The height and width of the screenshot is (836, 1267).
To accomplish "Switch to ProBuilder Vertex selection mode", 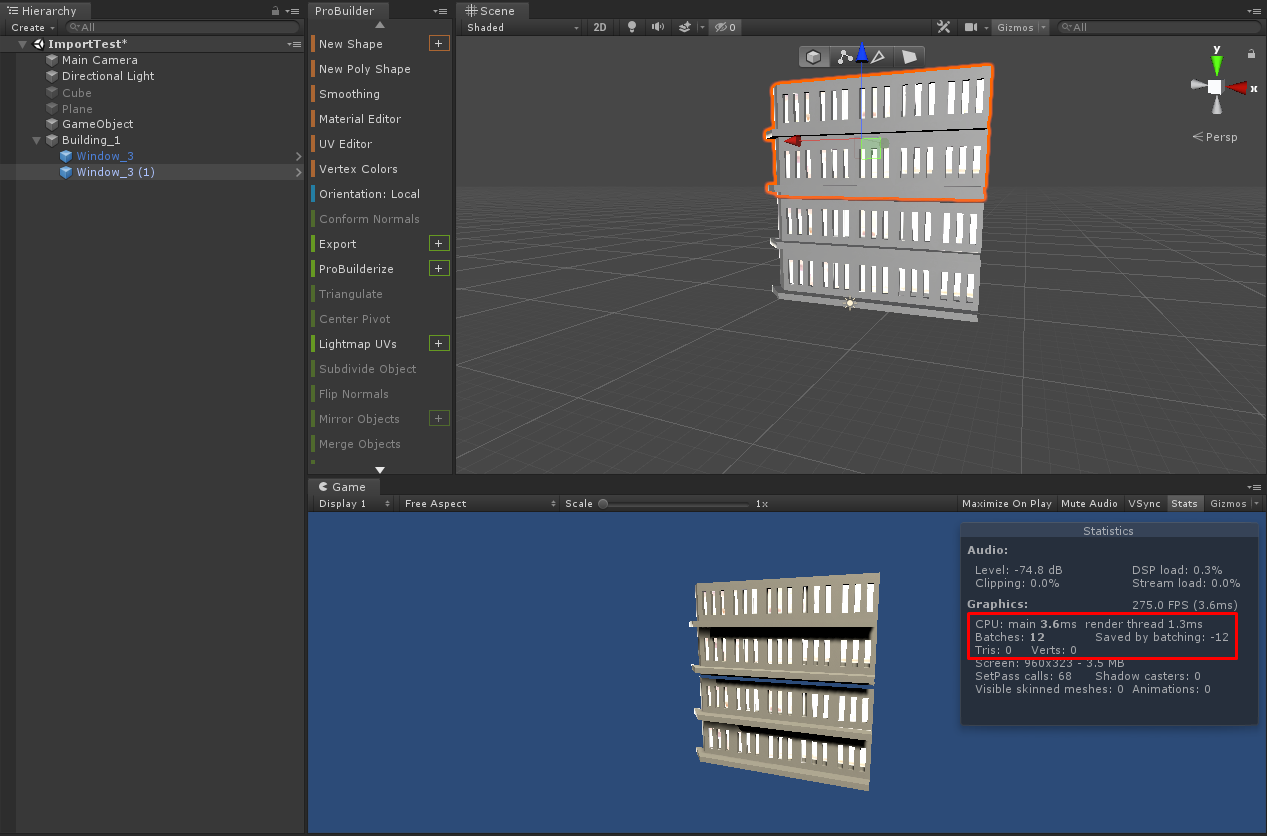I will click(845, 58).
